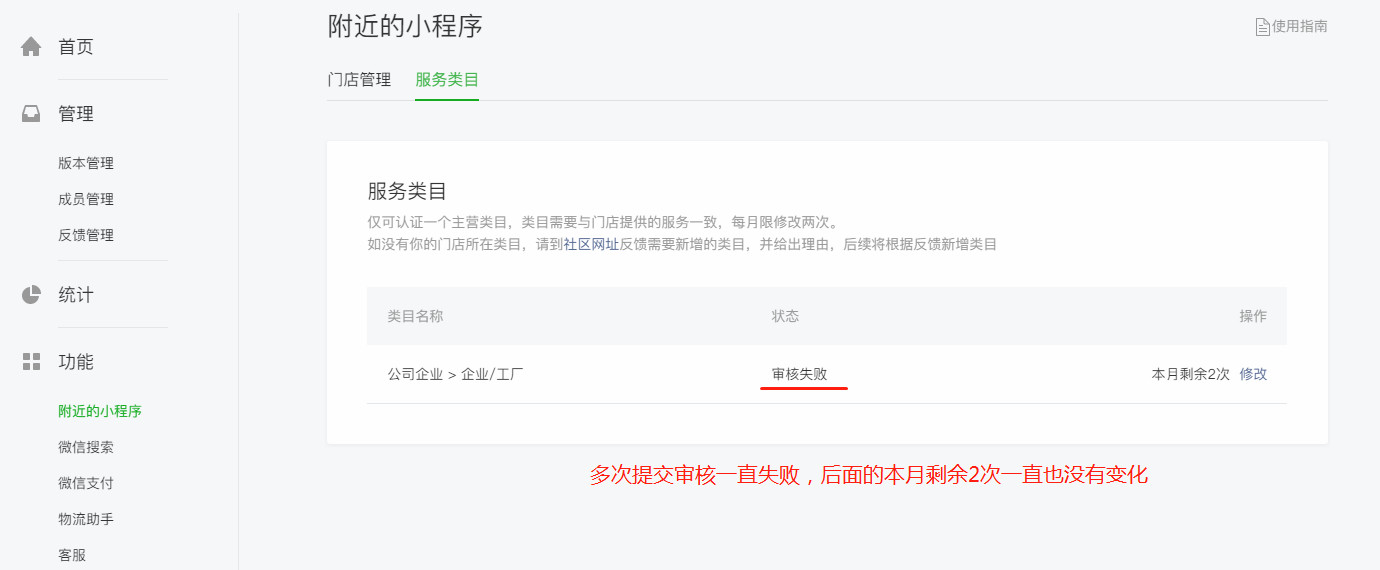Open 版本管理 under 管理

pos(86,163)
